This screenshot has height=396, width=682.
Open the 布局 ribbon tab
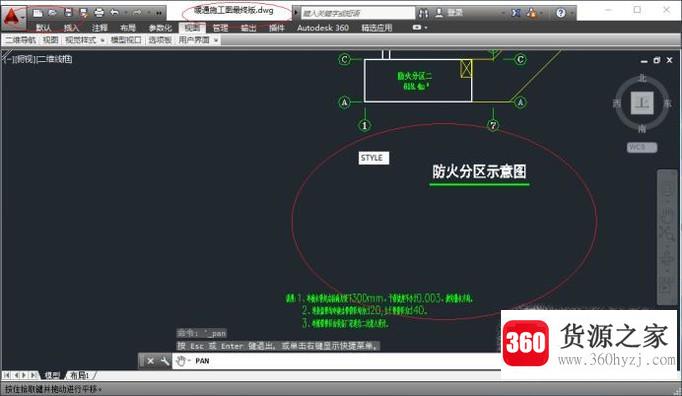click(128, 28)
